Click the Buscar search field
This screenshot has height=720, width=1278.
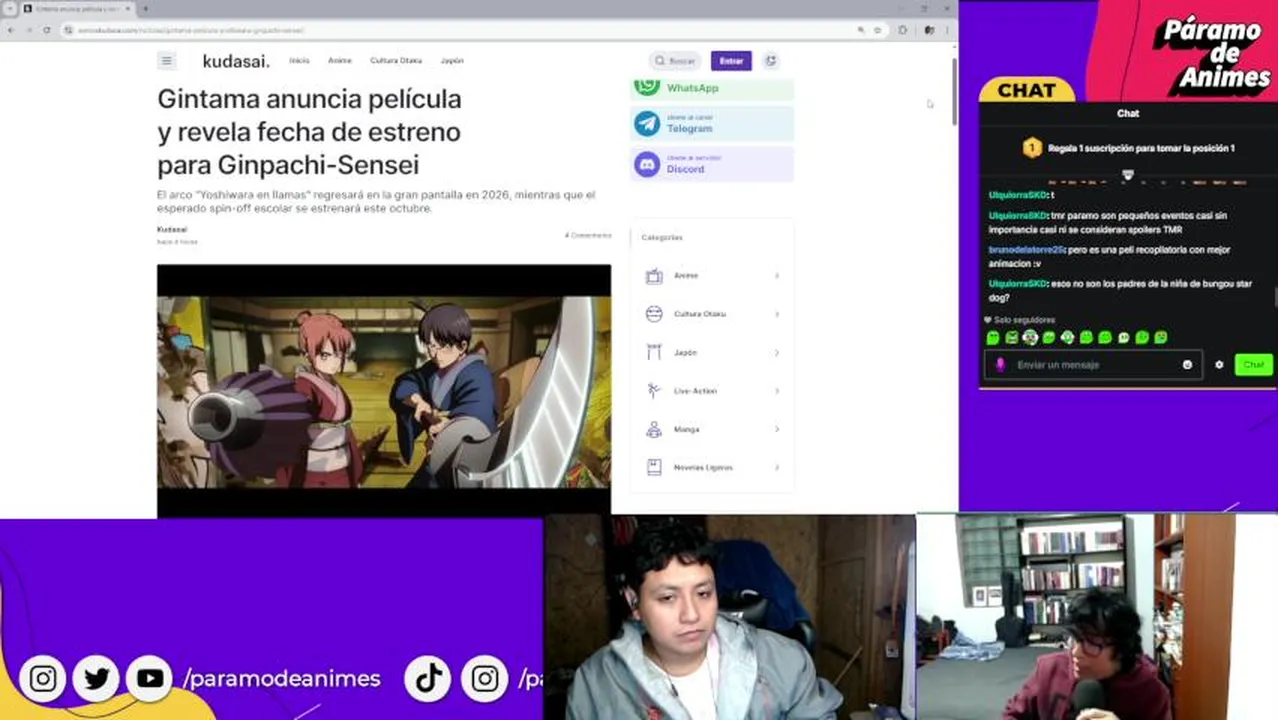click(675, 61)
